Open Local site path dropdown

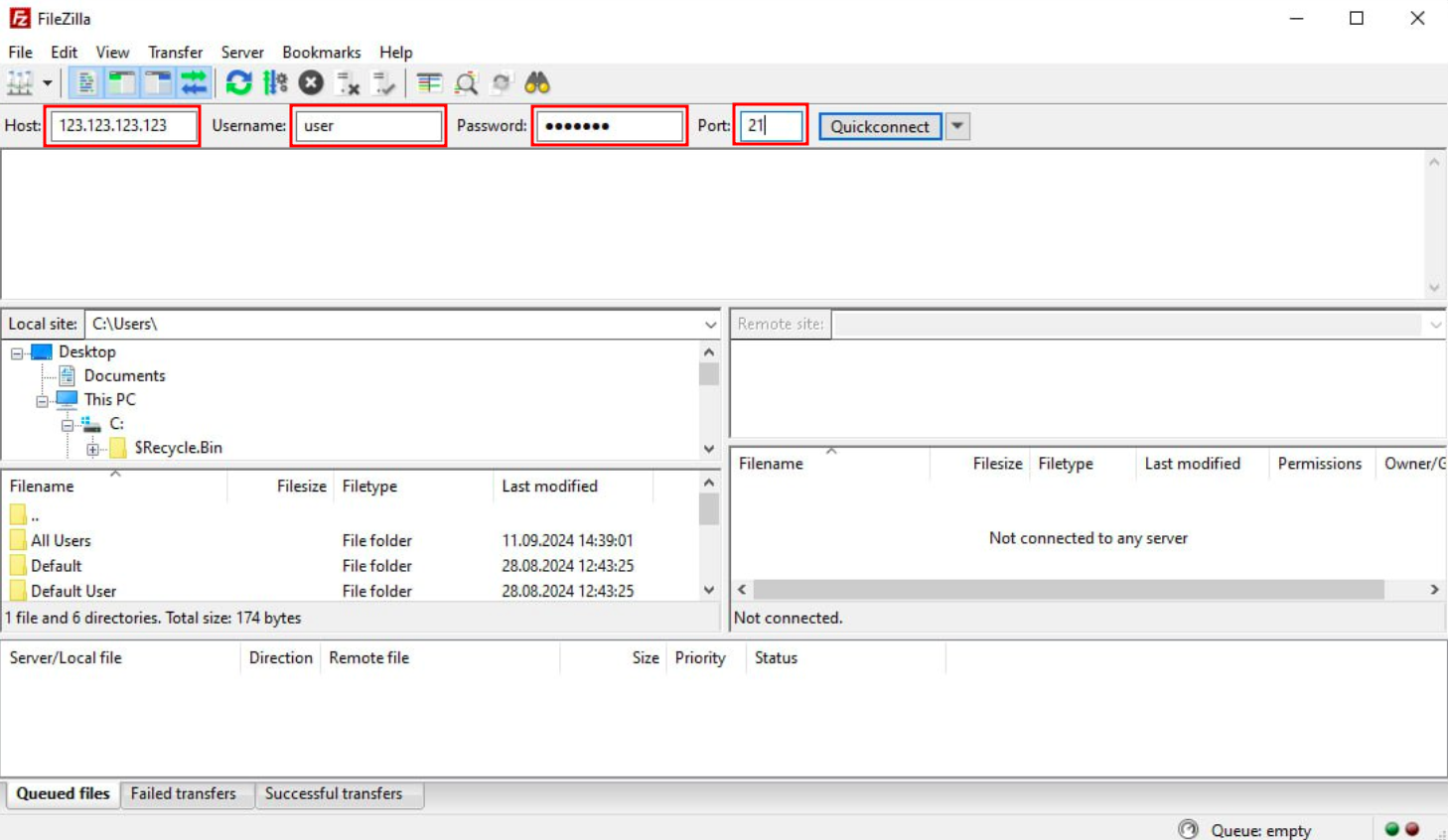pyautogui.click(x=710, y=325)
